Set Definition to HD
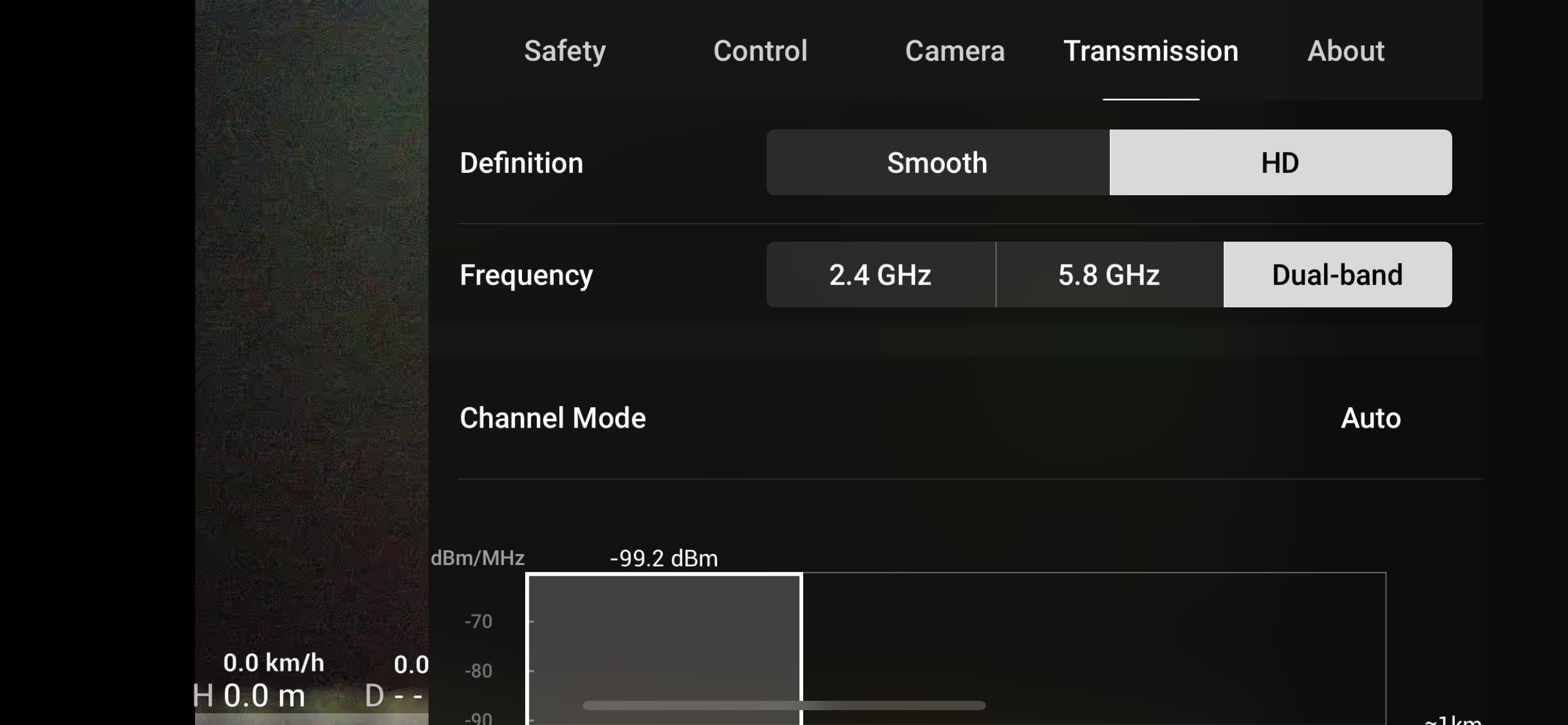 pyautogui.click(x=1280, y=163)
